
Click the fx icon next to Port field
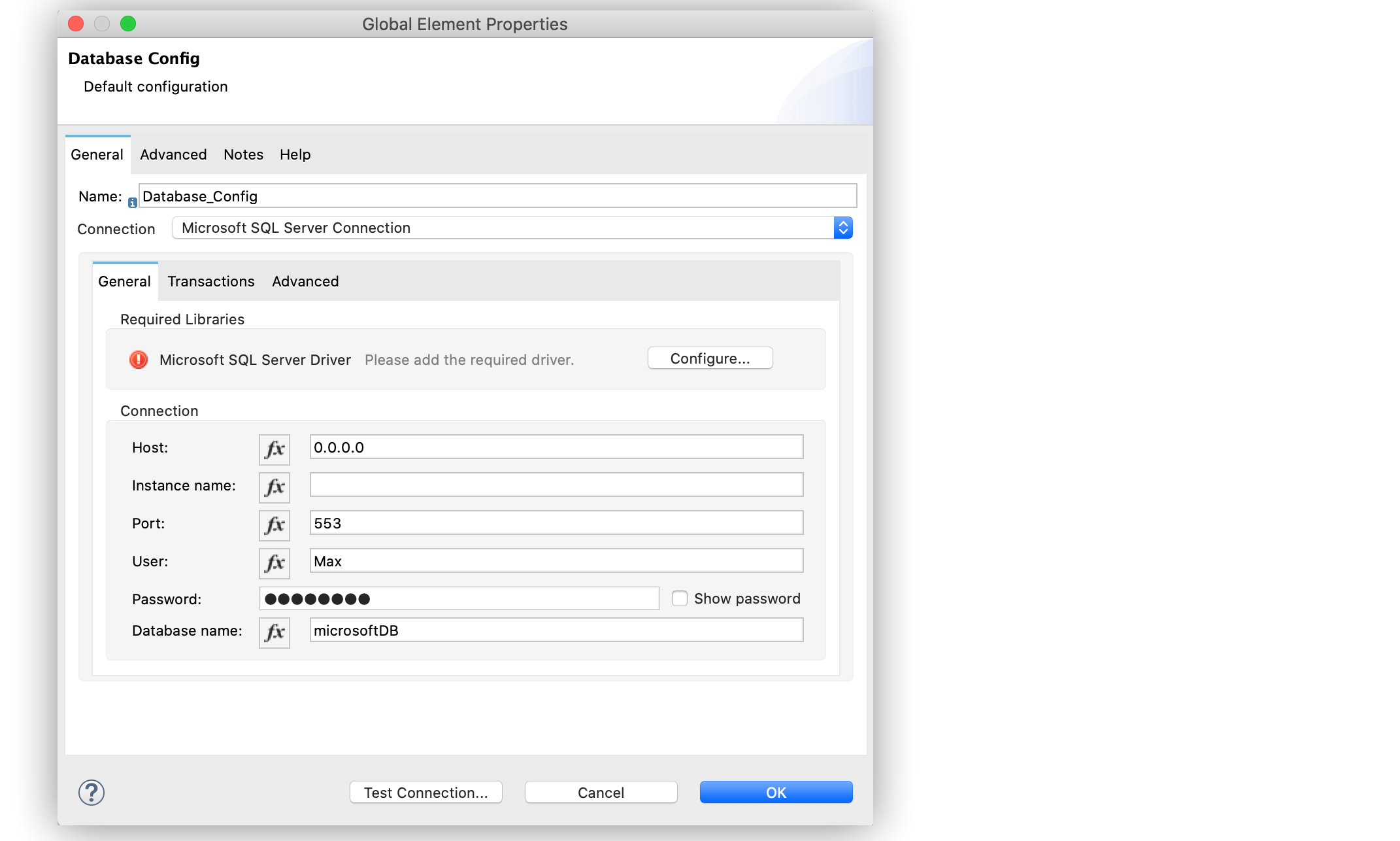click(275, 523)
